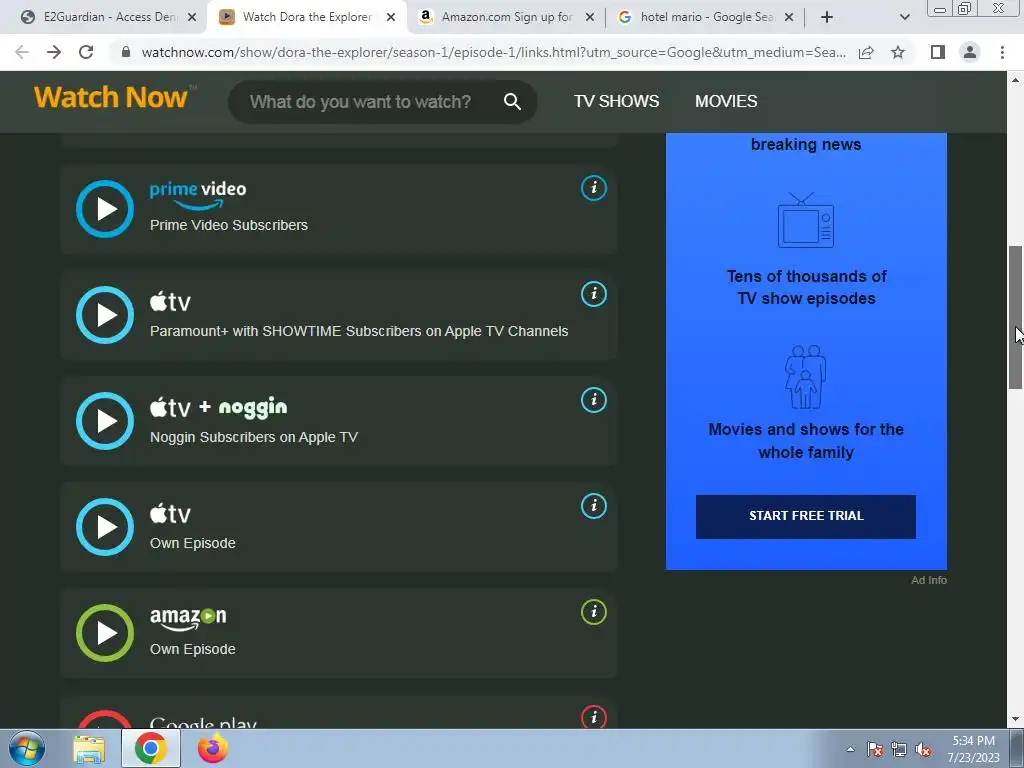Open the Chrome profile menu
Viewport: 1024px width, 768px height.
click(x=970, y=52)
